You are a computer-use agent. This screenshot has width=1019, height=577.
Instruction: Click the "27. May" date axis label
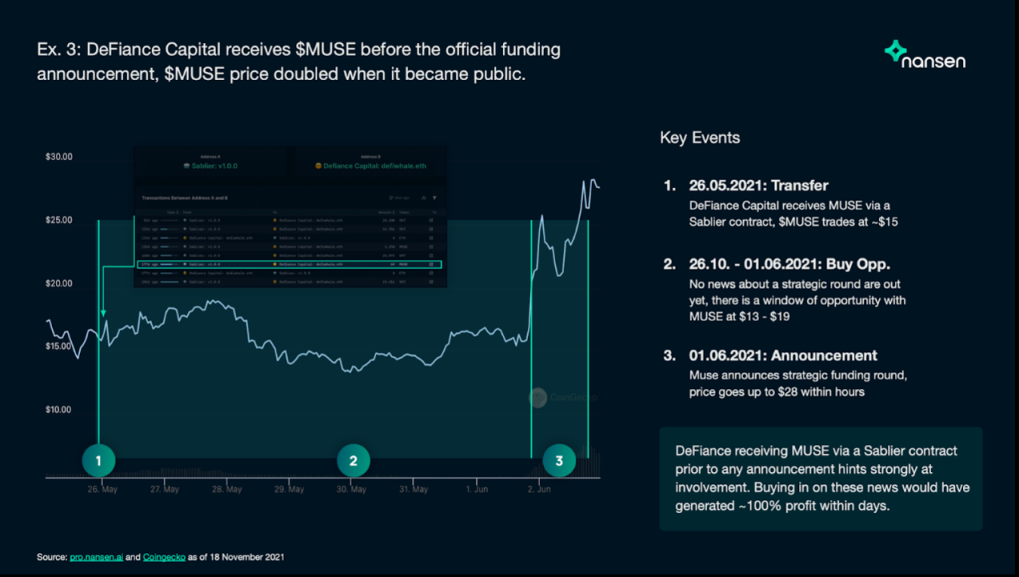click(164, 489)
